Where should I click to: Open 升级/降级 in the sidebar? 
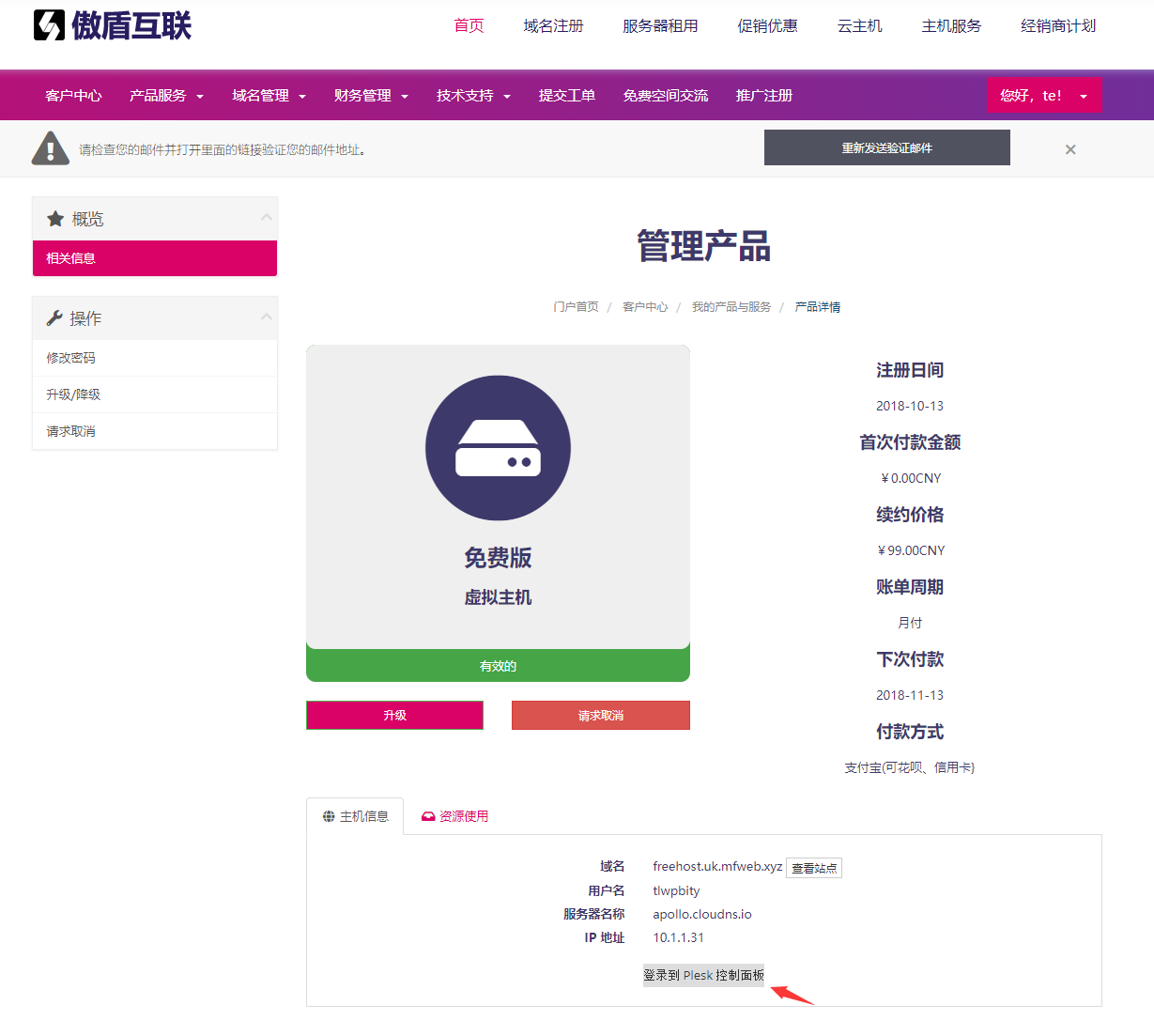[155, 394]
